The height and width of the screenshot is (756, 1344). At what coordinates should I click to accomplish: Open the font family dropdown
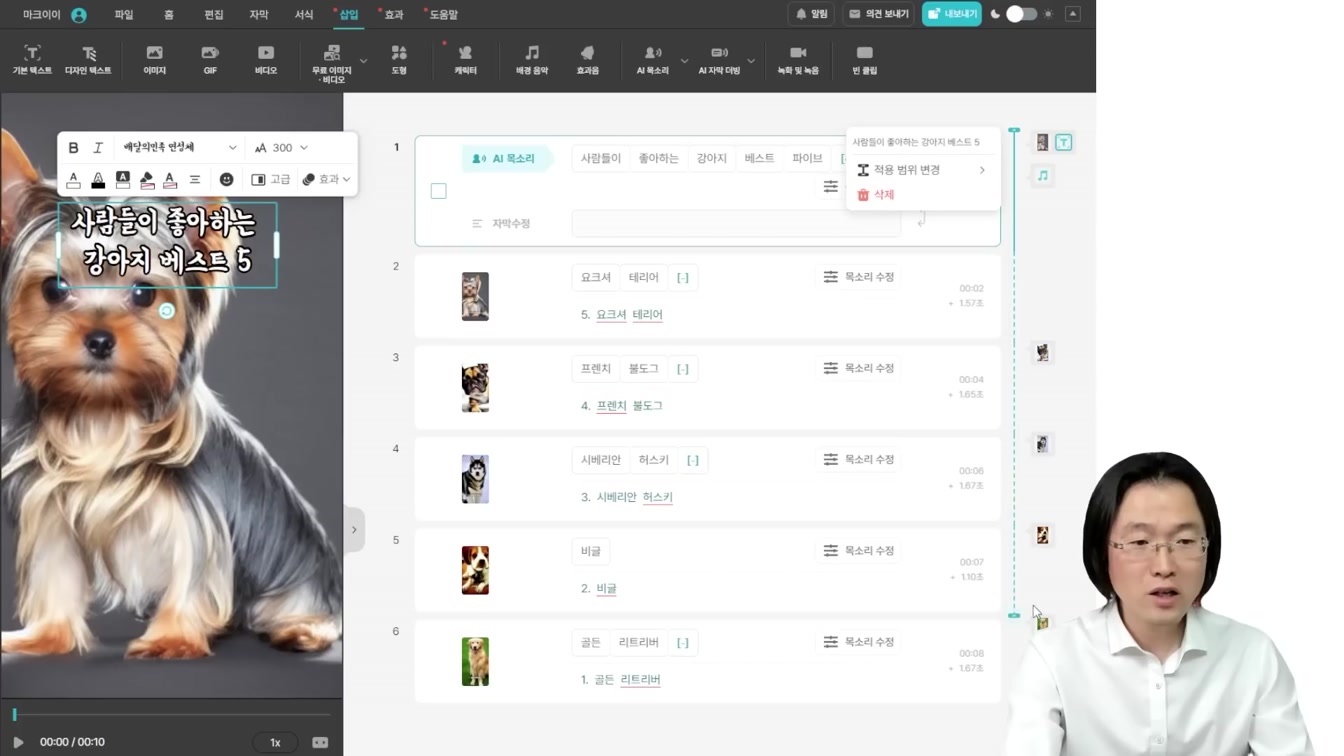click(179, 148)
